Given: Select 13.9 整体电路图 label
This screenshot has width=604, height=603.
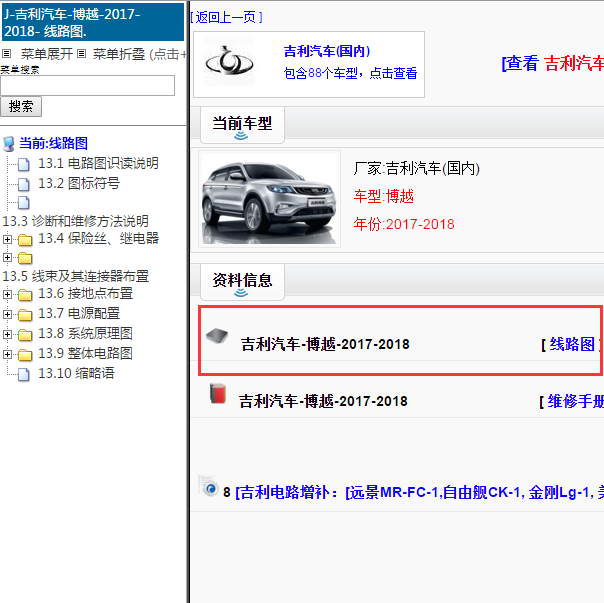Looking at the screenshot, I should pos(85,353).
